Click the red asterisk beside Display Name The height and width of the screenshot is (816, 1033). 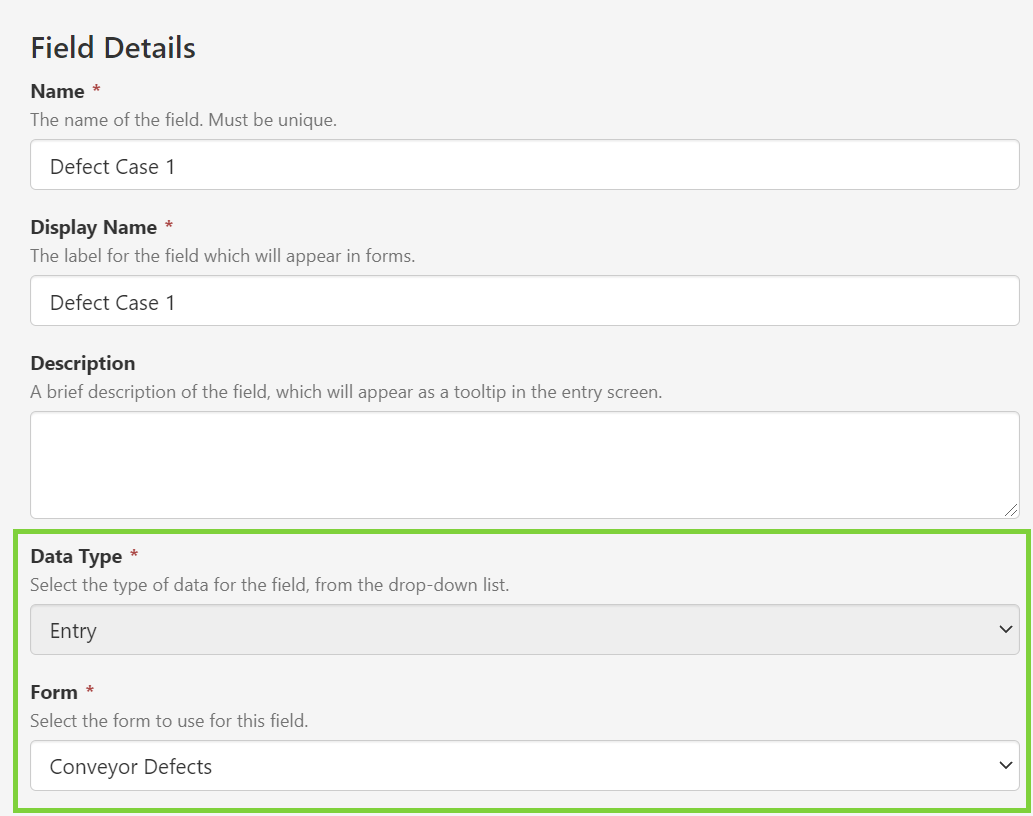[x=169, y=227]
